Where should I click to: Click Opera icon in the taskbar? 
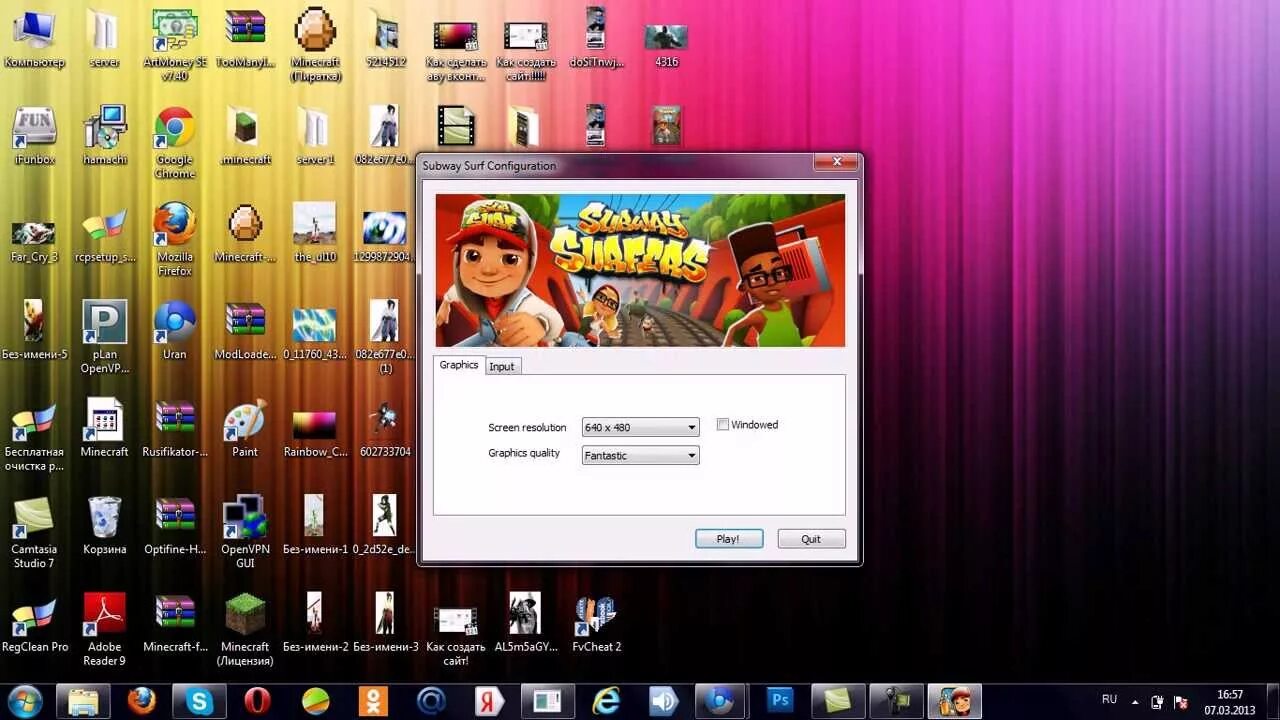coord(257,701)
